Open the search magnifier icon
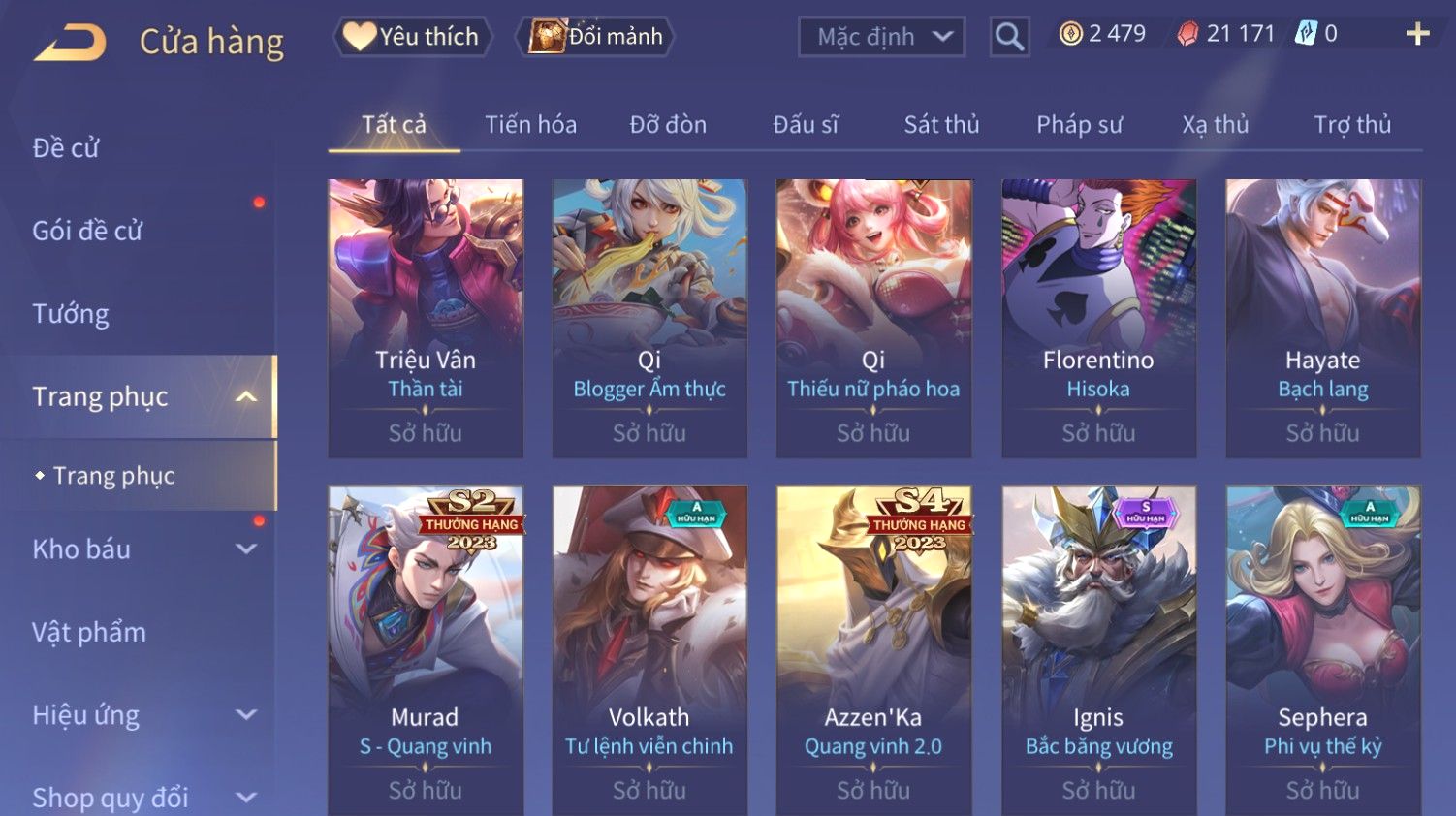The width and height of the screenshot is (1456, 816). click(1009, 37)
